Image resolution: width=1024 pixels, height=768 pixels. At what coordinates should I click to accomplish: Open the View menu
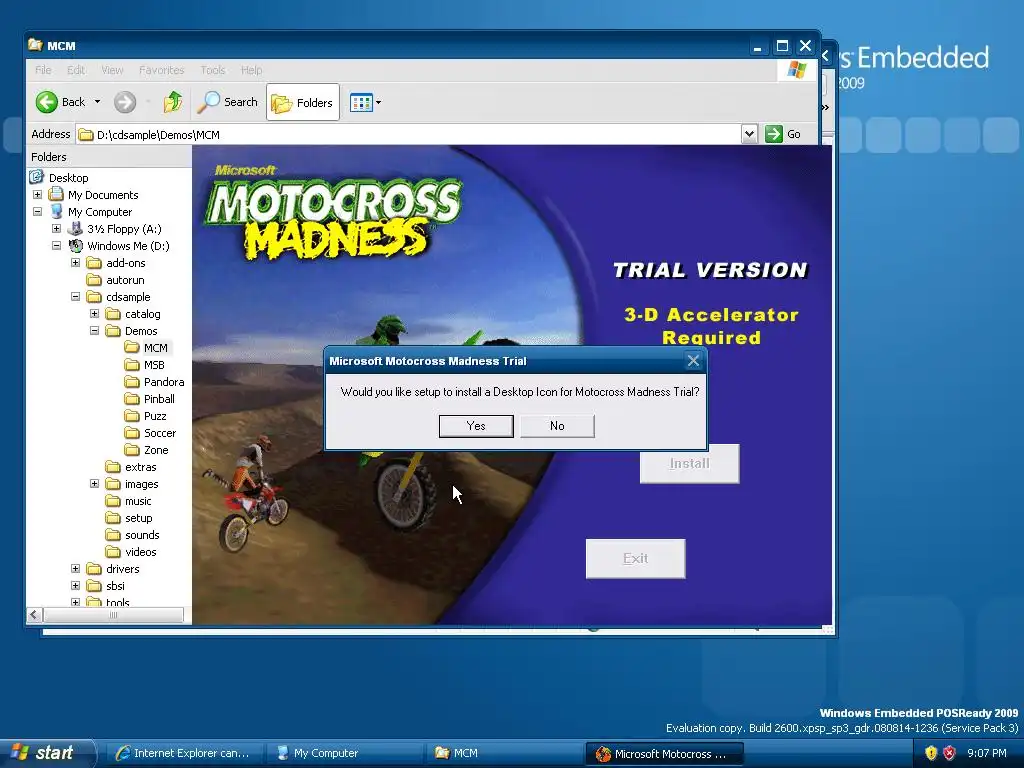point(112,70)
